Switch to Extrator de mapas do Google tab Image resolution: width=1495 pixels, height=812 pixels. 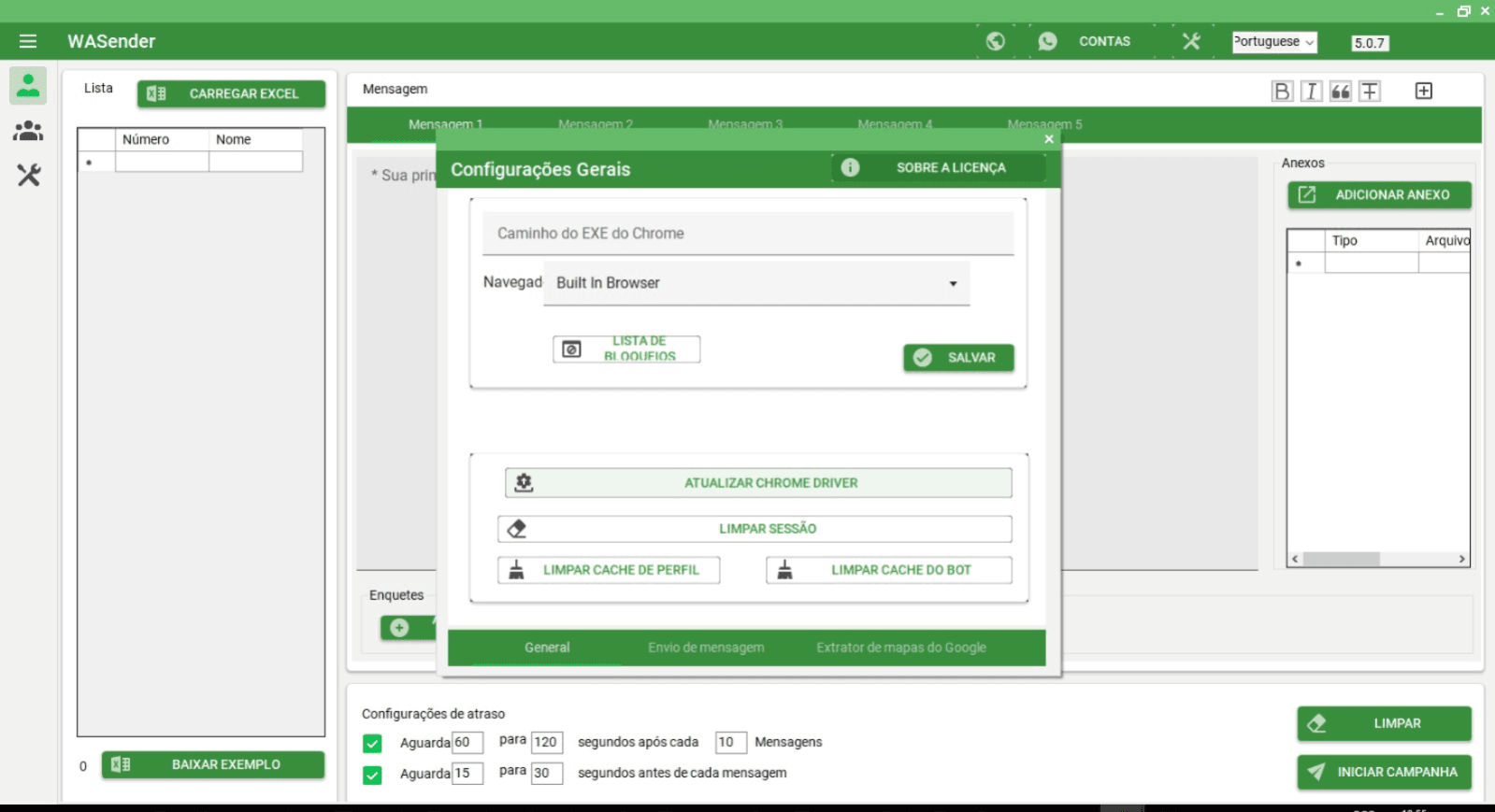point(900,648)
